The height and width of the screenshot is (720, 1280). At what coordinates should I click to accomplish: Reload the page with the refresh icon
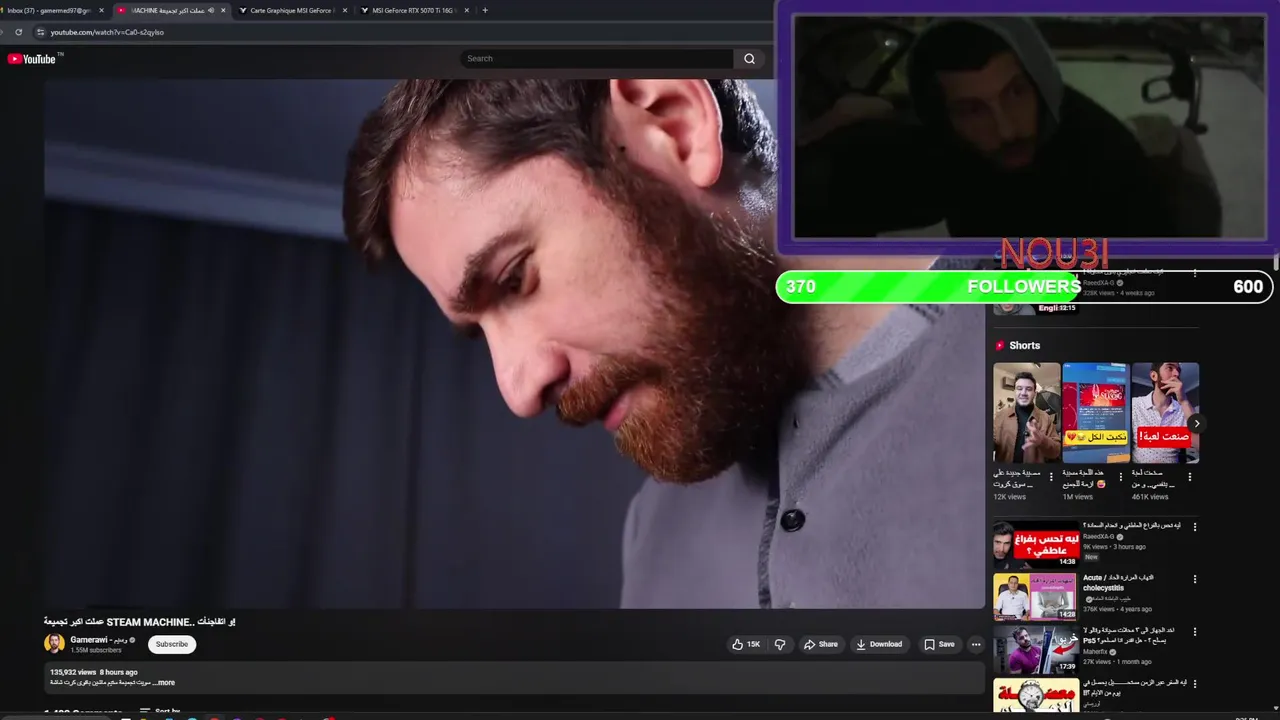tap(18, 32)
